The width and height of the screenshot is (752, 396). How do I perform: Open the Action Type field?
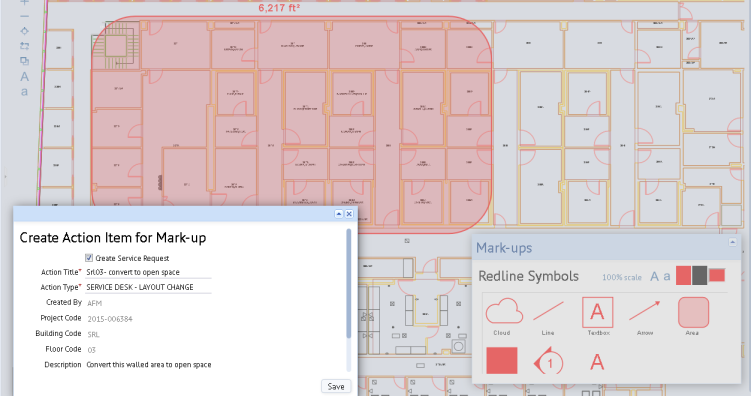tap(148, 287)
